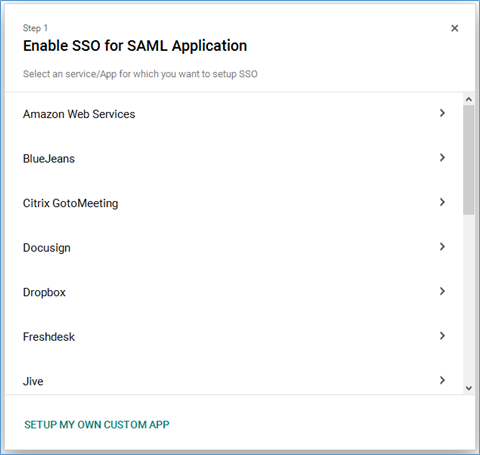Select the Dropbox app name

click(44, 293)
